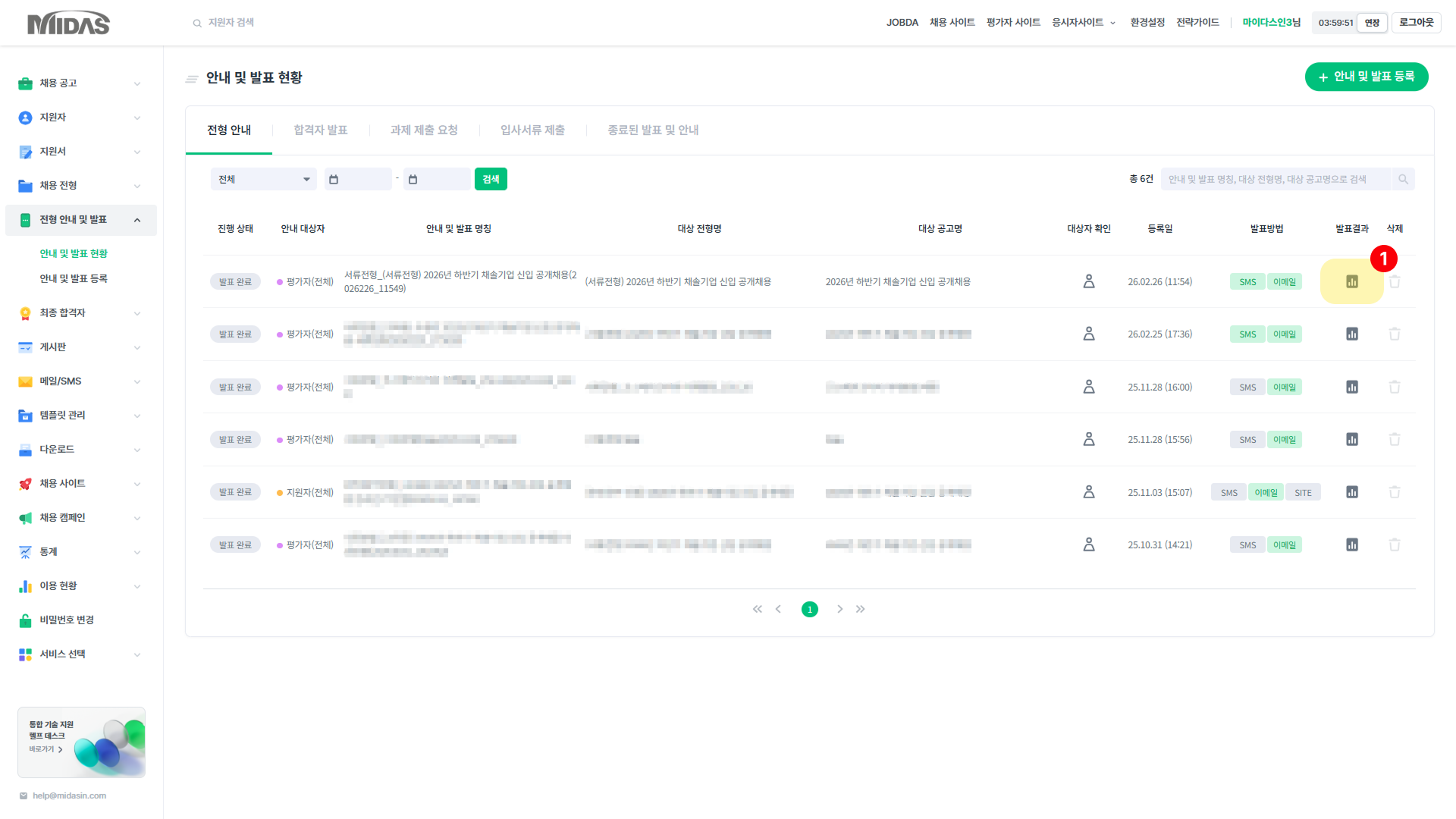The height and width of the screenshot is (819, 1456).
Task: Open result chart icon for 26.02.26 row
Action: (x=1351, y=281)
